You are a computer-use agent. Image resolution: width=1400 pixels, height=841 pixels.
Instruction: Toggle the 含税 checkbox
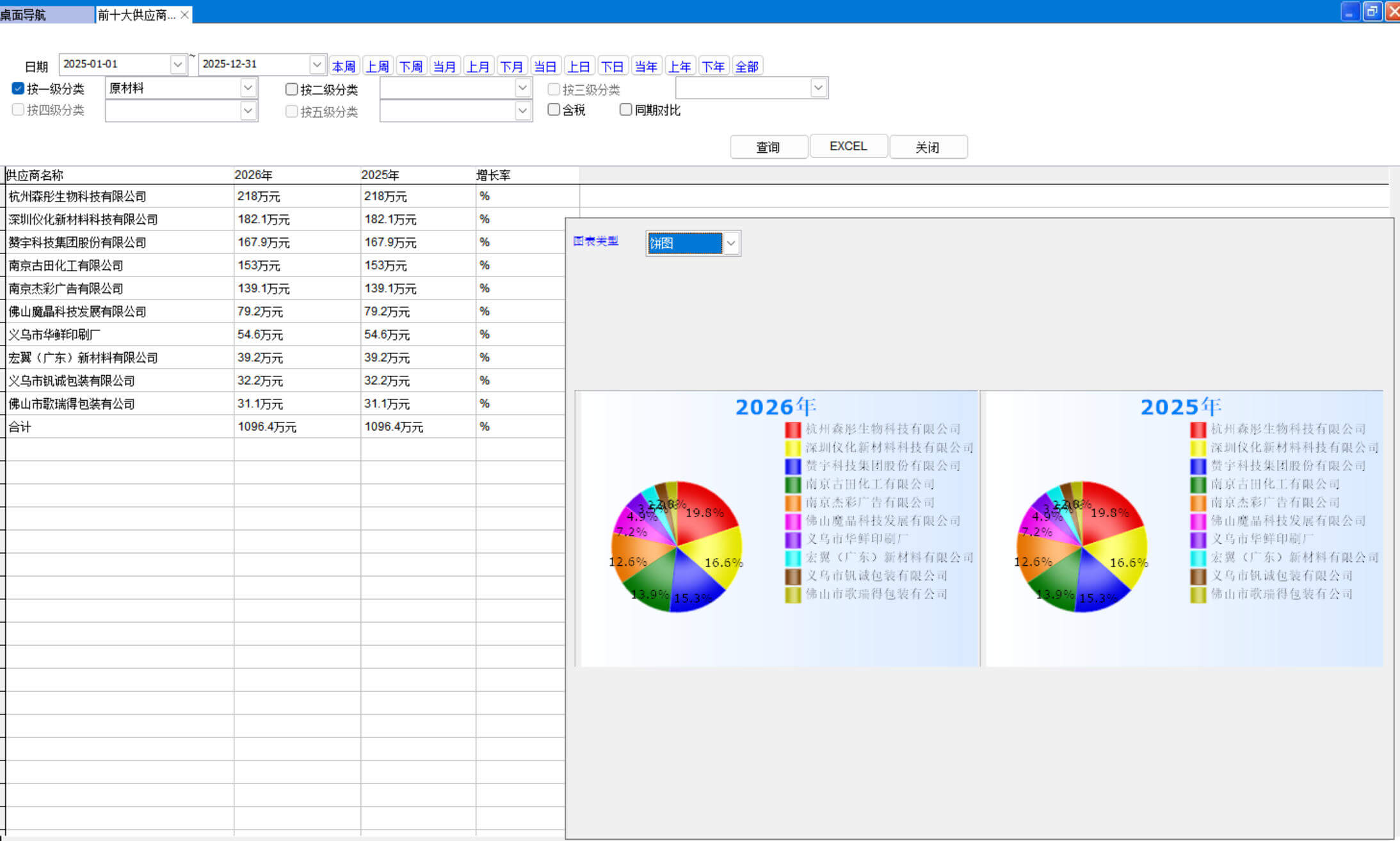554,109
